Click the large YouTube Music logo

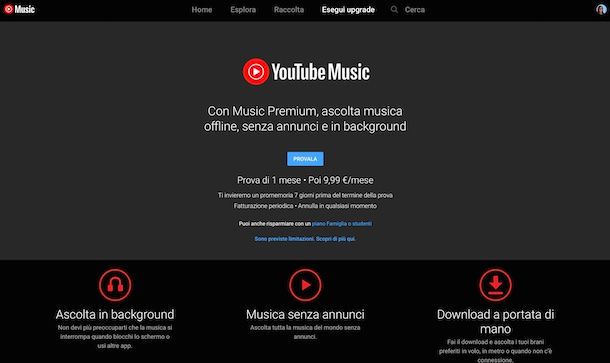click(306, 72)
